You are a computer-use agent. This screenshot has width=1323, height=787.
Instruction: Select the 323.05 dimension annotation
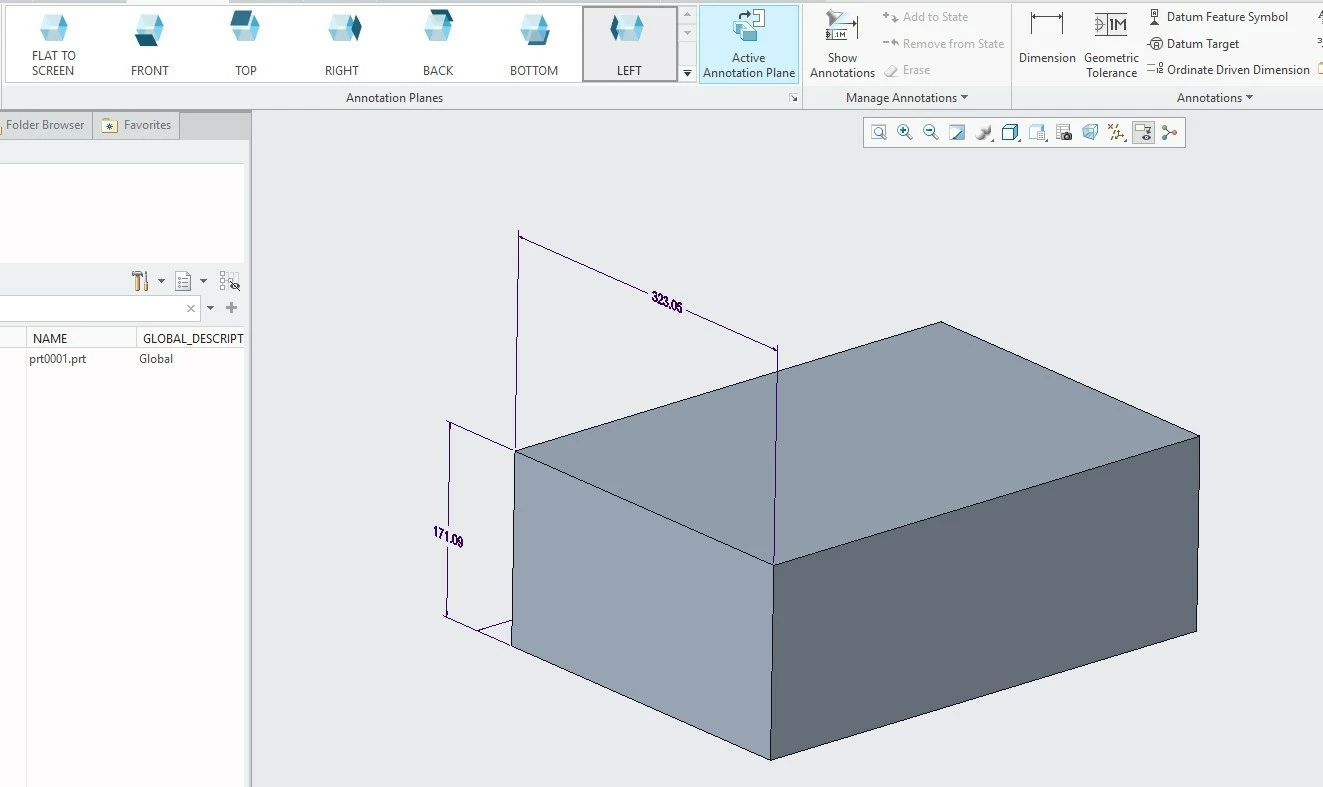coord(667,302)
